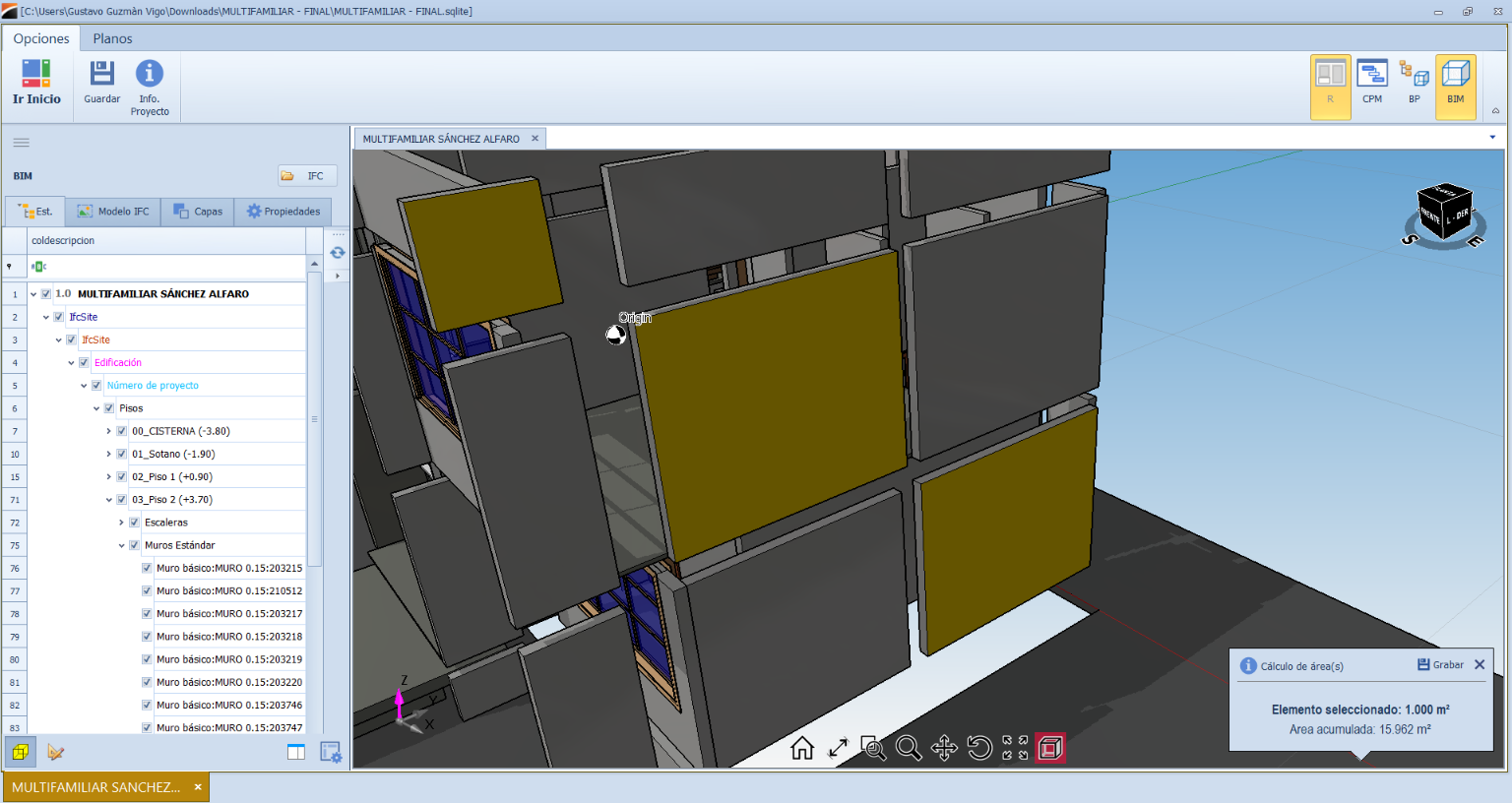Open the Planos ribbon tab
The height and width of the screenshot is (803, 1512).
pos(112,38)
